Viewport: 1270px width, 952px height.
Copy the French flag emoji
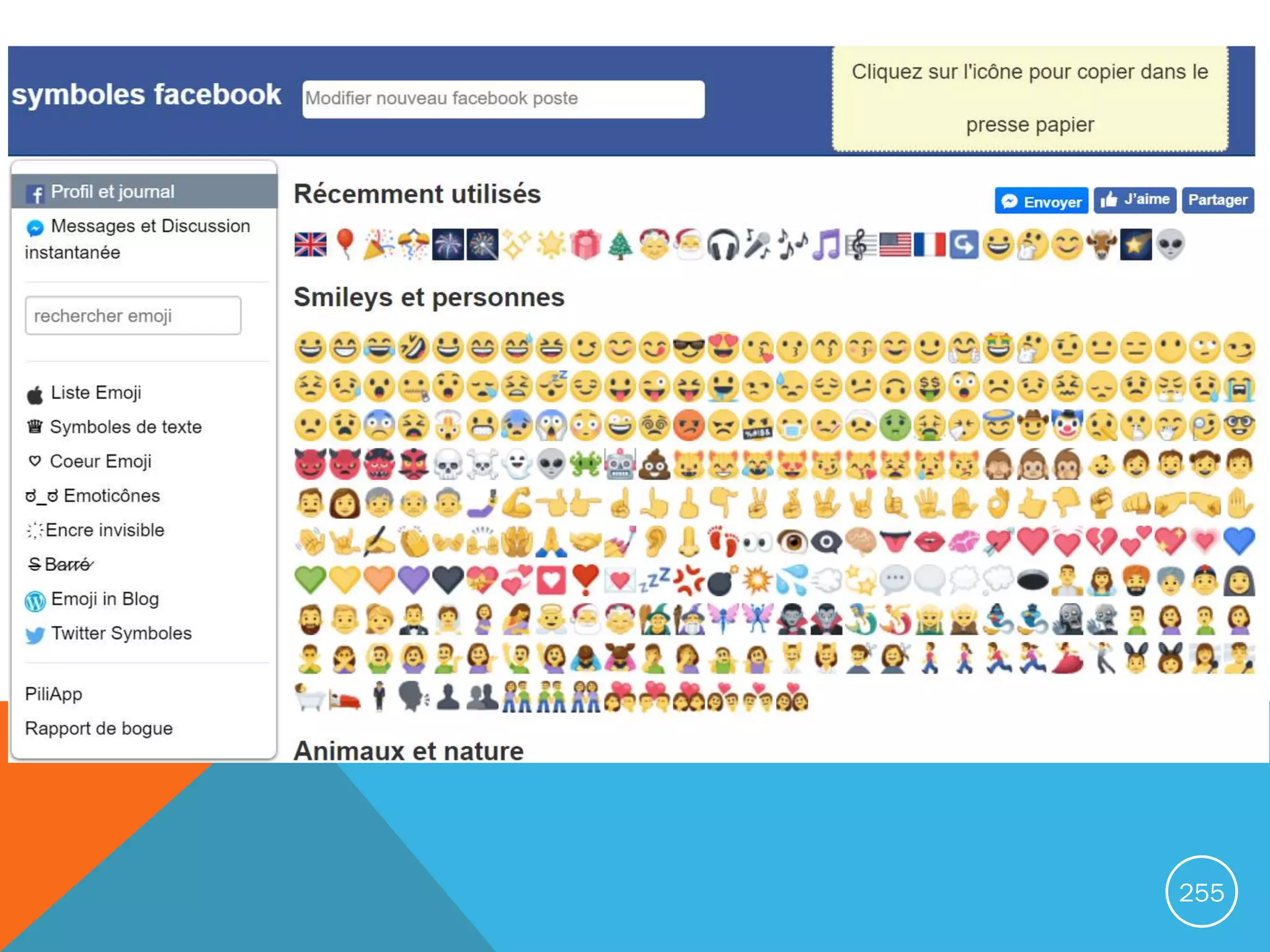[929, 244]
